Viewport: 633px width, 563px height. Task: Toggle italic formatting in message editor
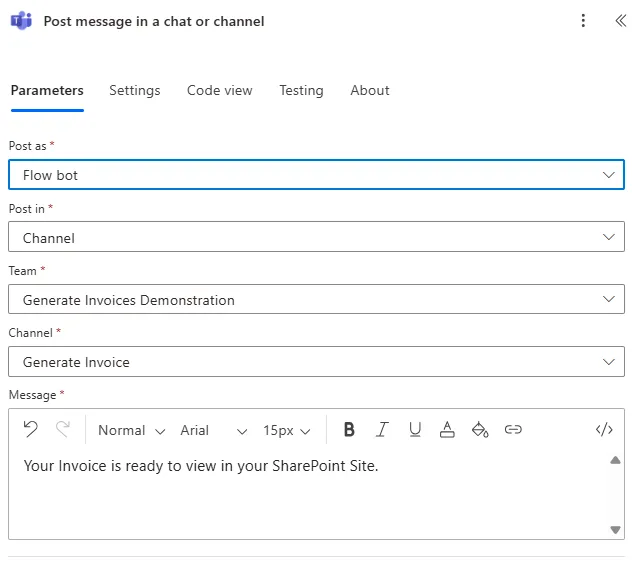pyautogui.click(x=382, y=430)
